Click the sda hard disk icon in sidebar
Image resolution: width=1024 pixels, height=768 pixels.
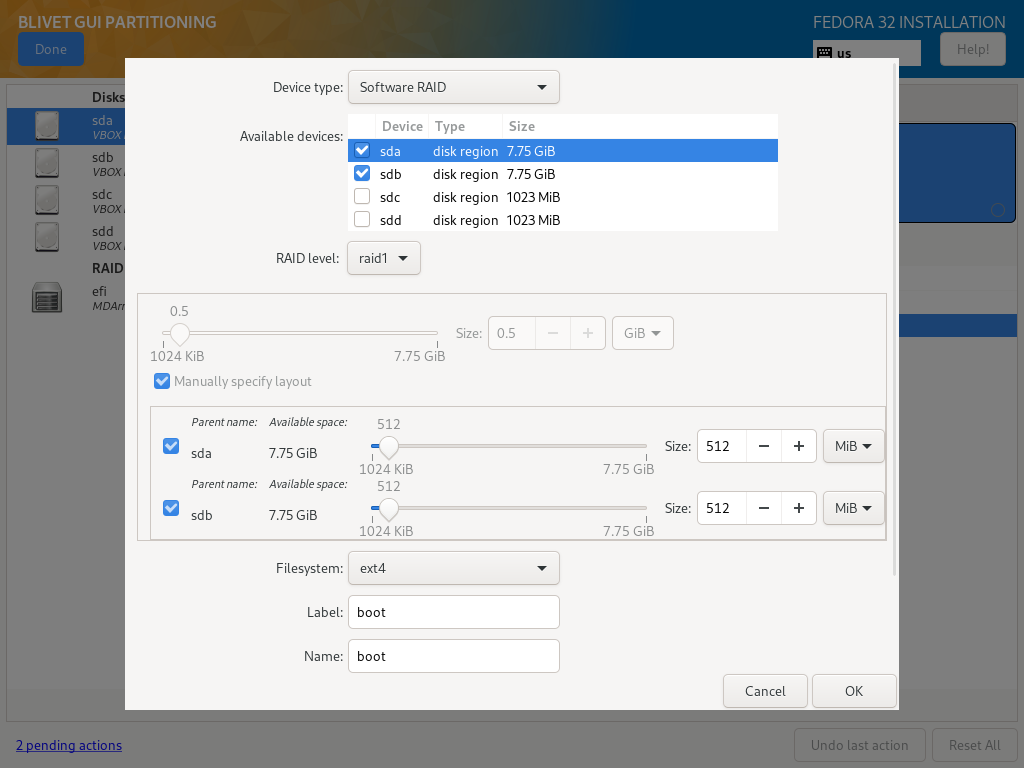click(x=47, y=125)
